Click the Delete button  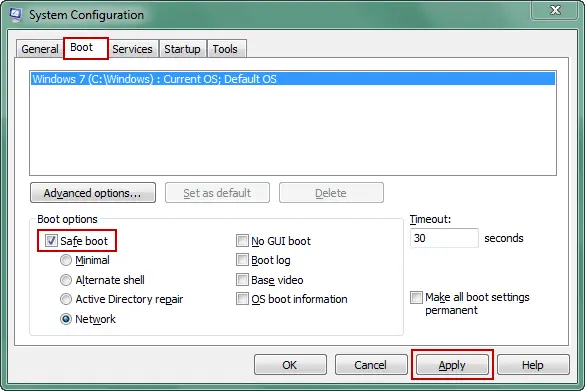click(331, 193)
